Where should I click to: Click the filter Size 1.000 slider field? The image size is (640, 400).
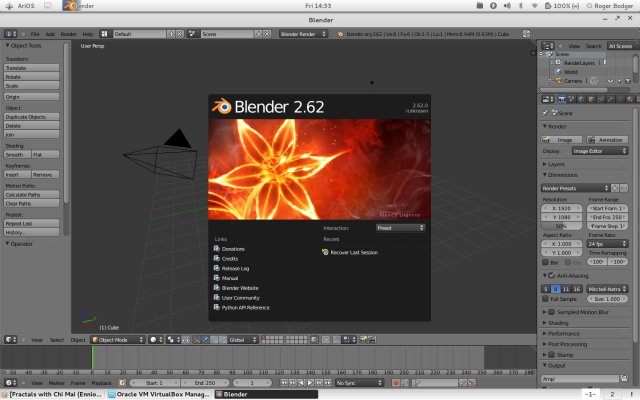607,299
